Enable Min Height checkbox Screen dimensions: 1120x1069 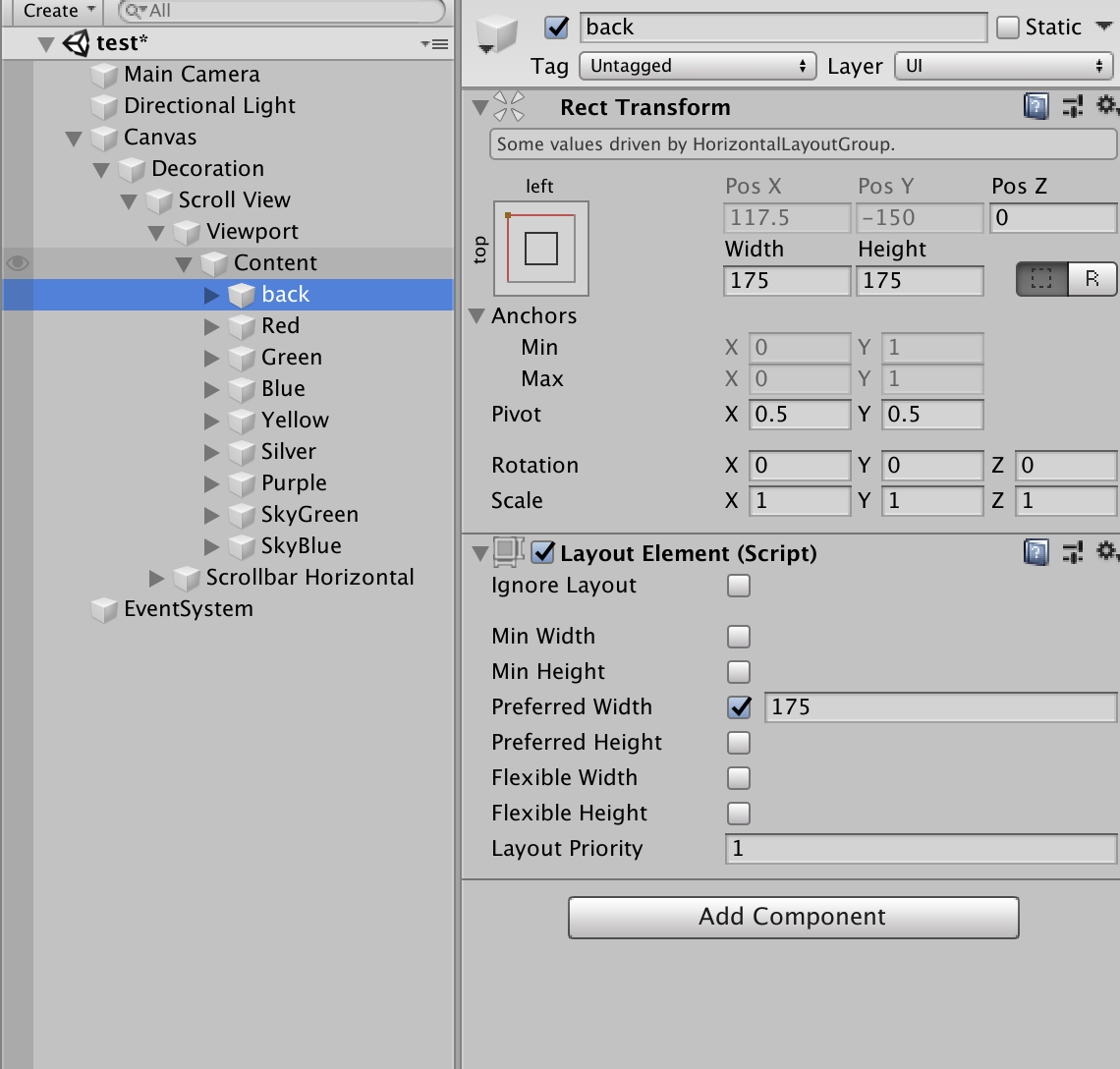(739, 671)
